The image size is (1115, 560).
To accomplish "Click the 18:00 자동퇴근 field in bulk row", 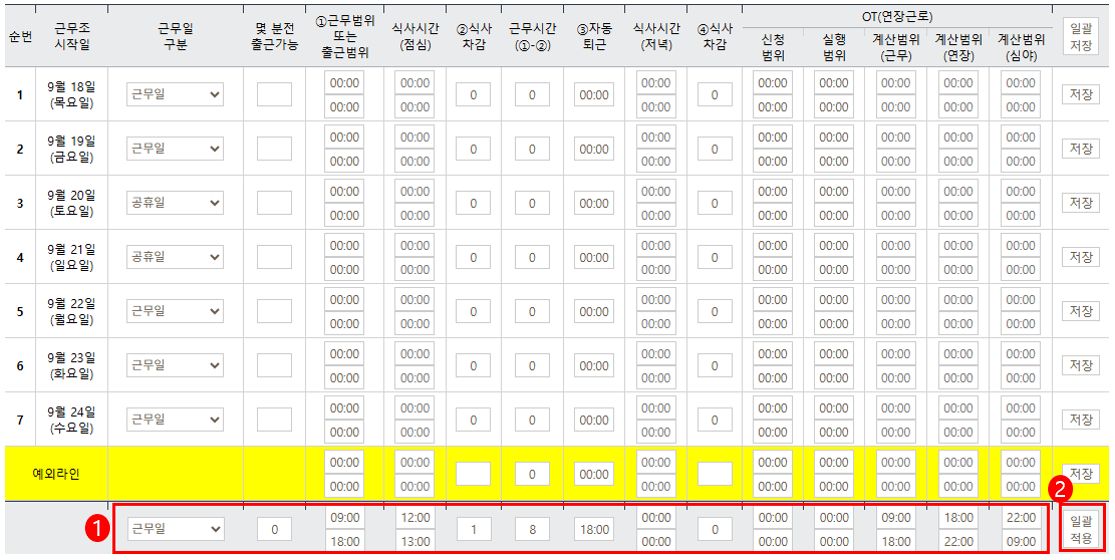I will pos(593,529).
